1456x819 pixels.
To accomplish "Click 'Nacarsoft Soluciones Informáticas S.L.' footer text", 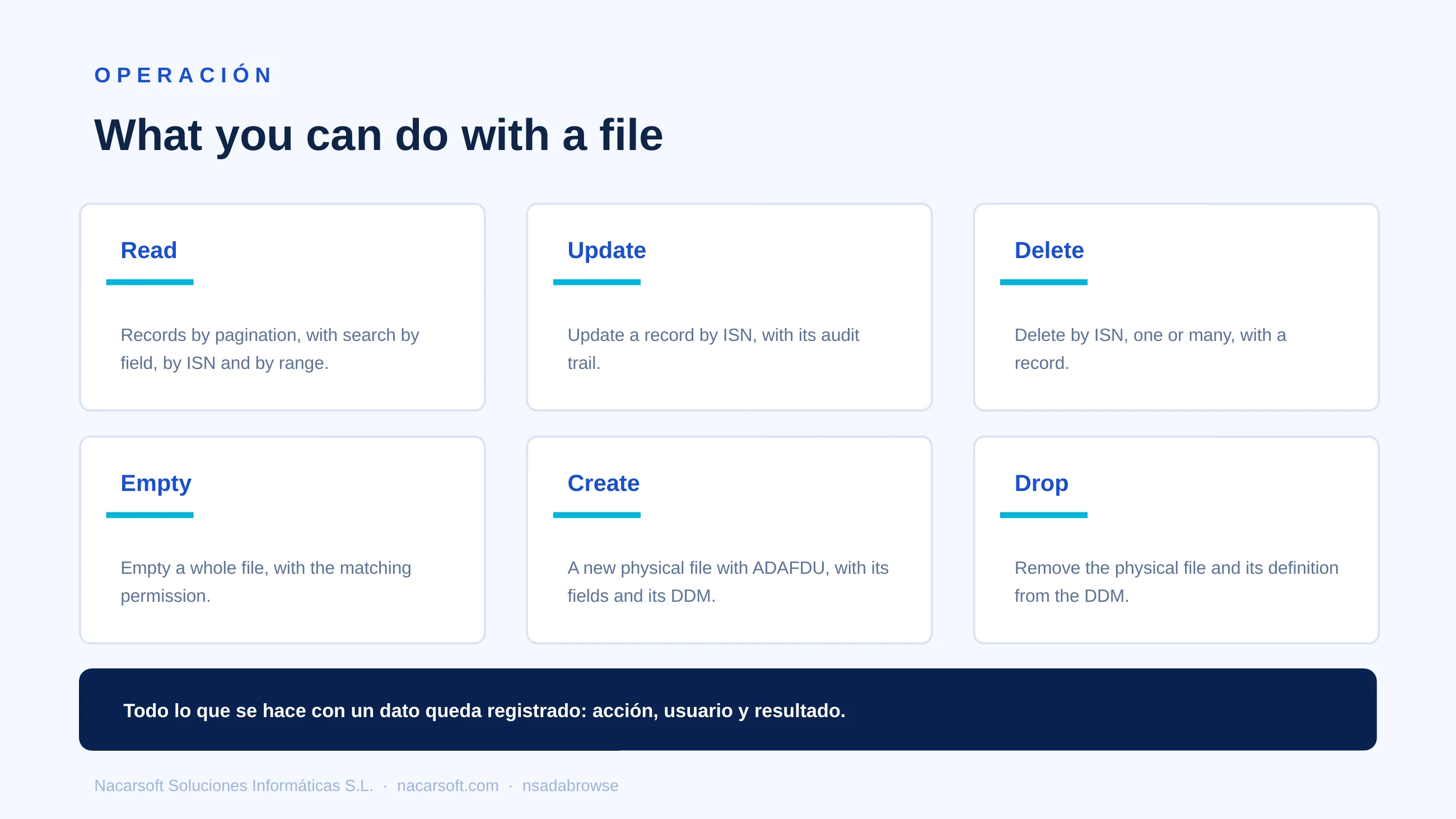I will 234,785.
